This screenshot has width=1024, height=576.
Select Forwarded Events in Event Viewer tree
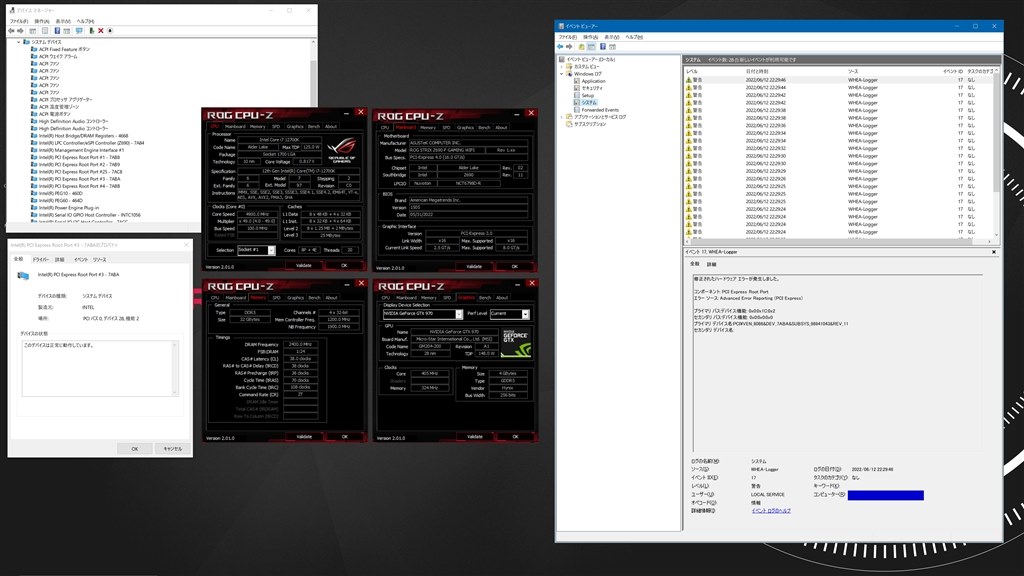tap(600, 110)
